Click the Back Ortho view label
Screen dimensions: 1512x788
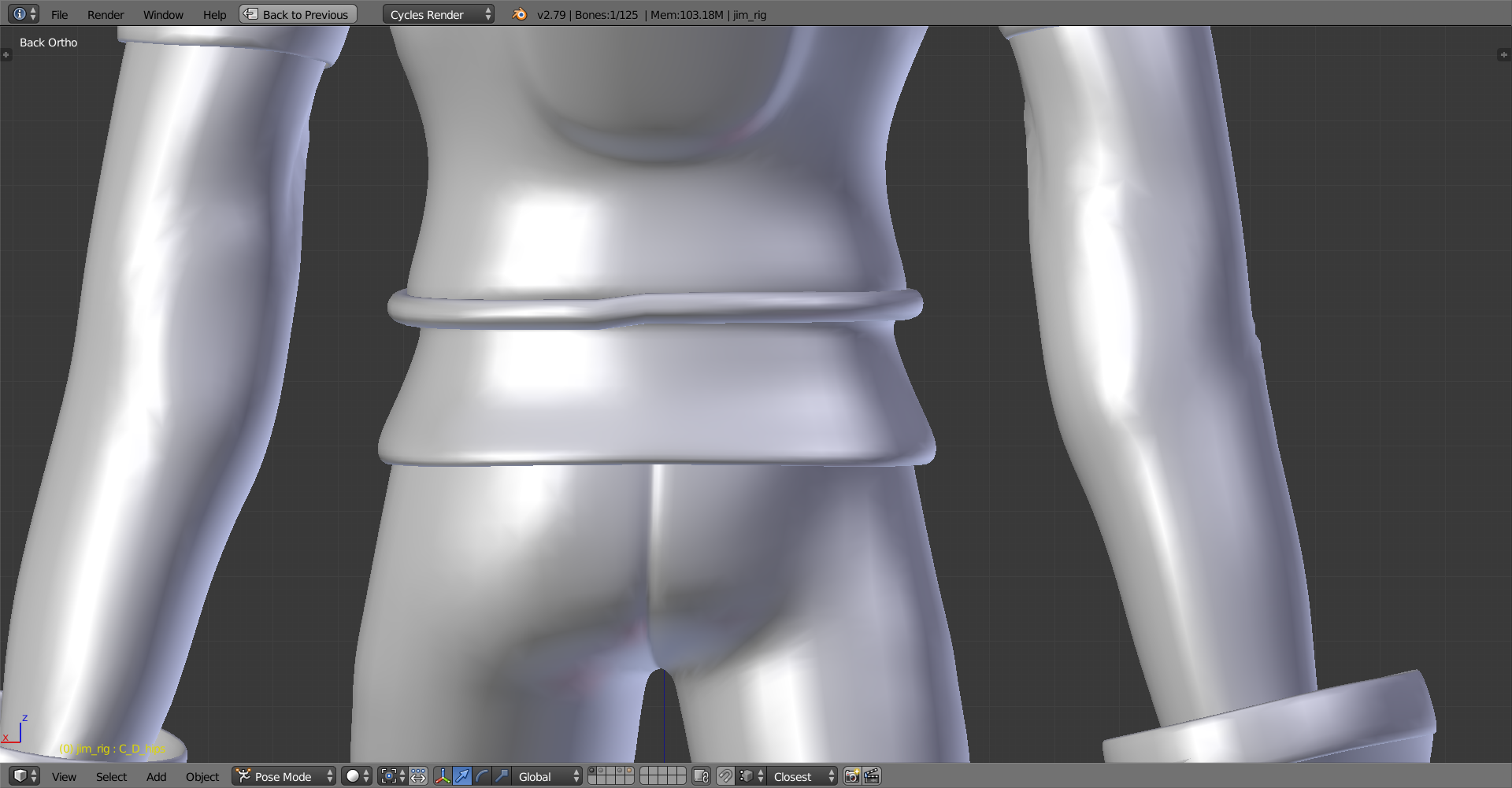[48, 43]
